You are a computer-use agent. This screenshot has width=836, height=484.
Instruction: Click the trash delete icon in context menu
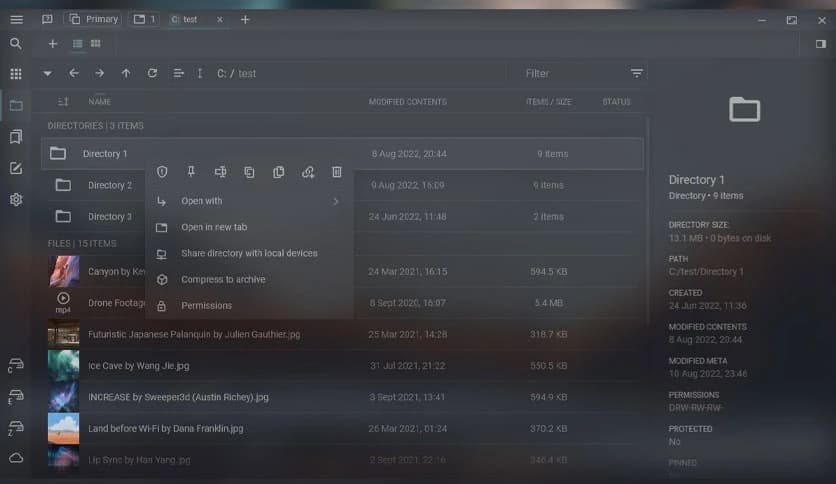(x=336, y=172)
